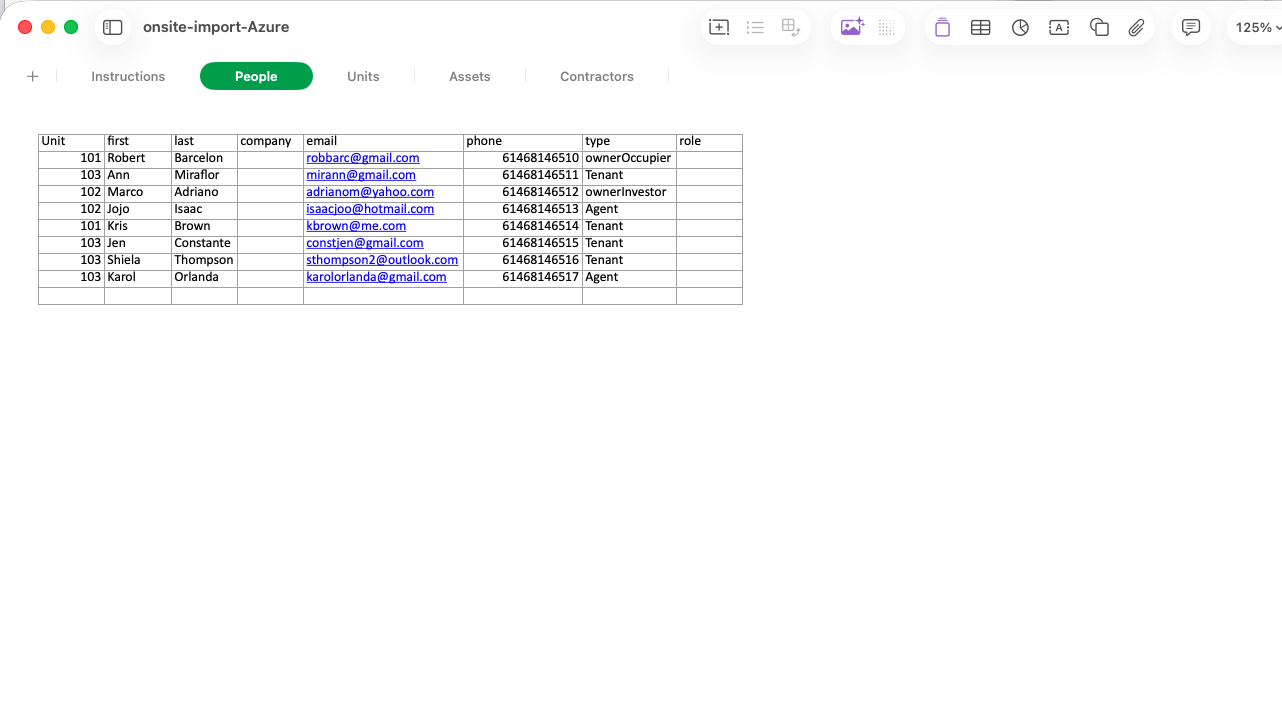Screen dimensions: 1282x721
Task: Open link karolorlanda@gmail.com
Action: tap(376, 277)
